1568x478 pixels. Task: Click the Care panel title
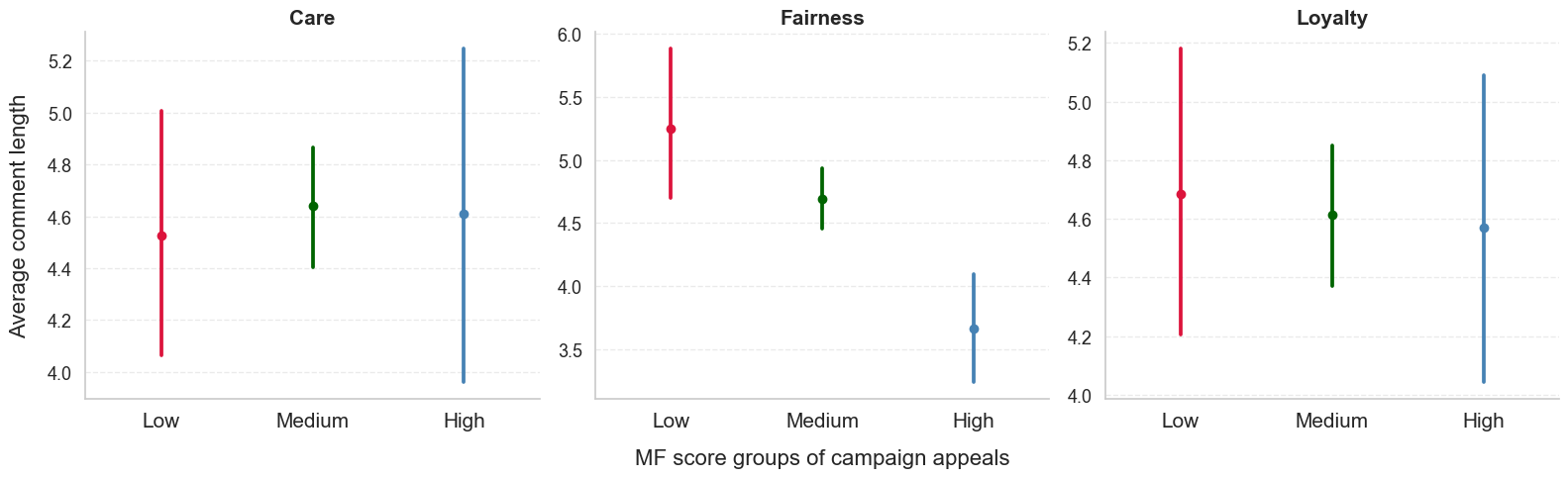coord(312,18)
